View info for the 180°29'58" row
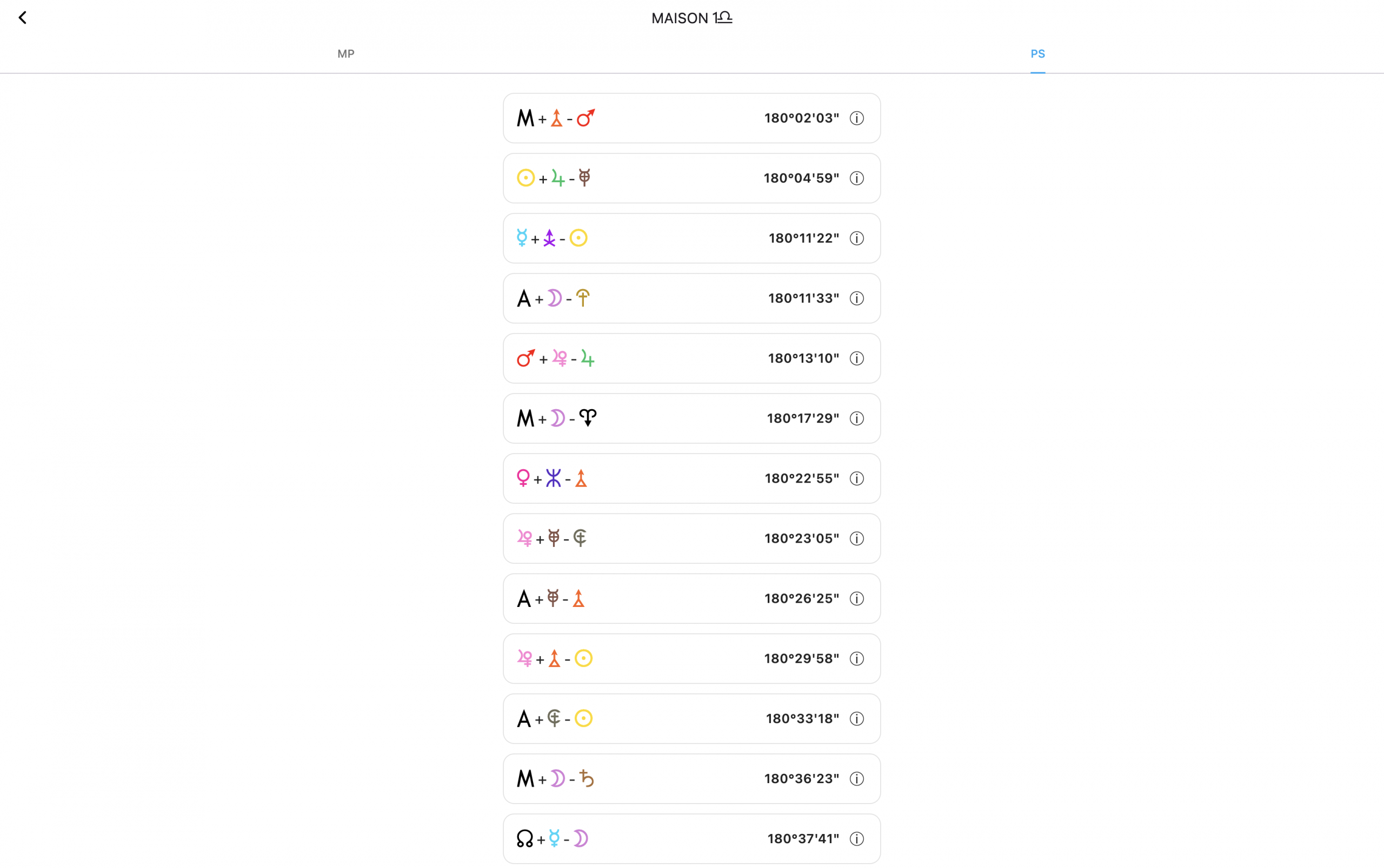This screenshot has width=1384, height=868. 856,658
